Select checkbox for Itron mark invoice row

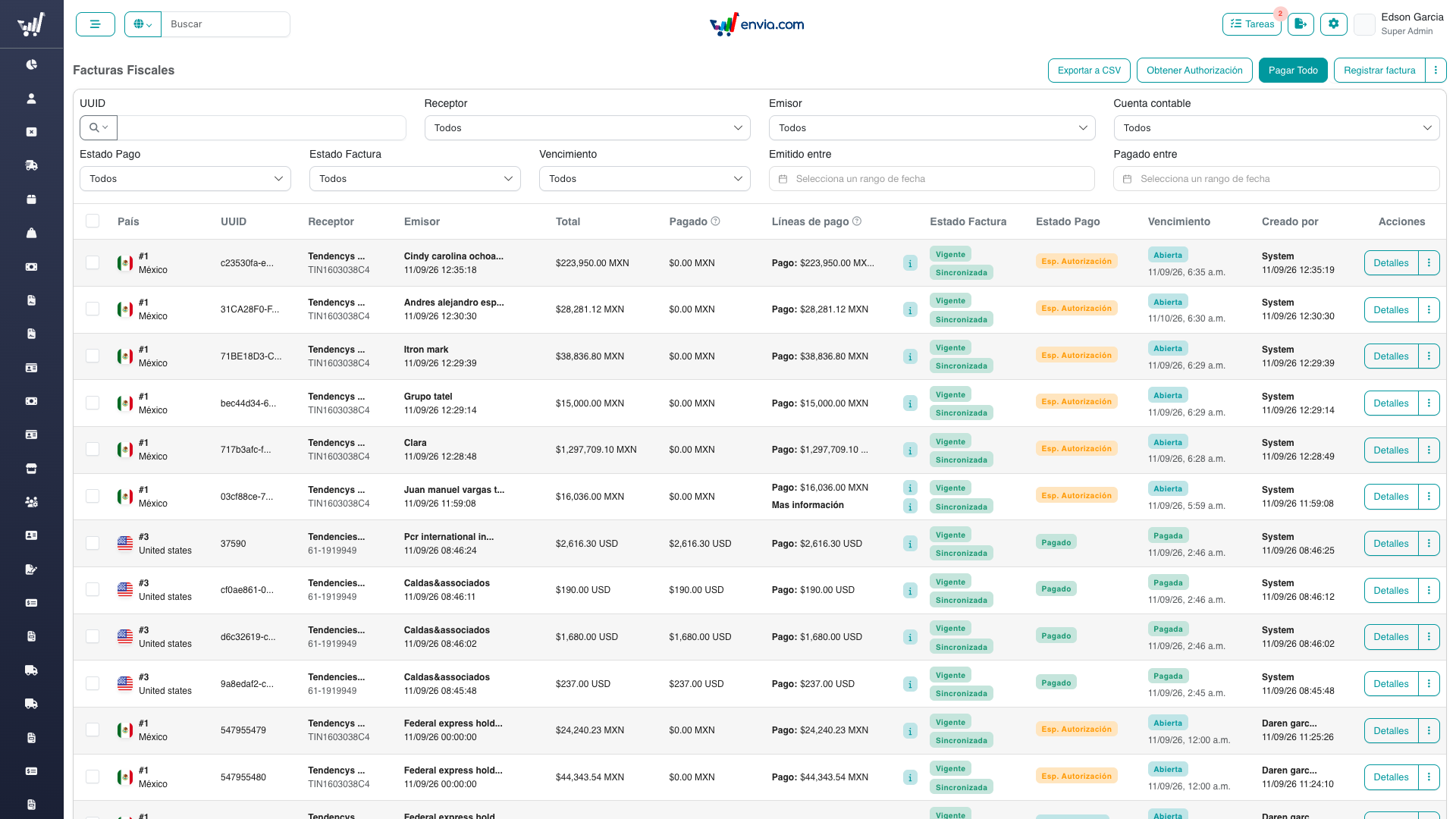point(93,356)
